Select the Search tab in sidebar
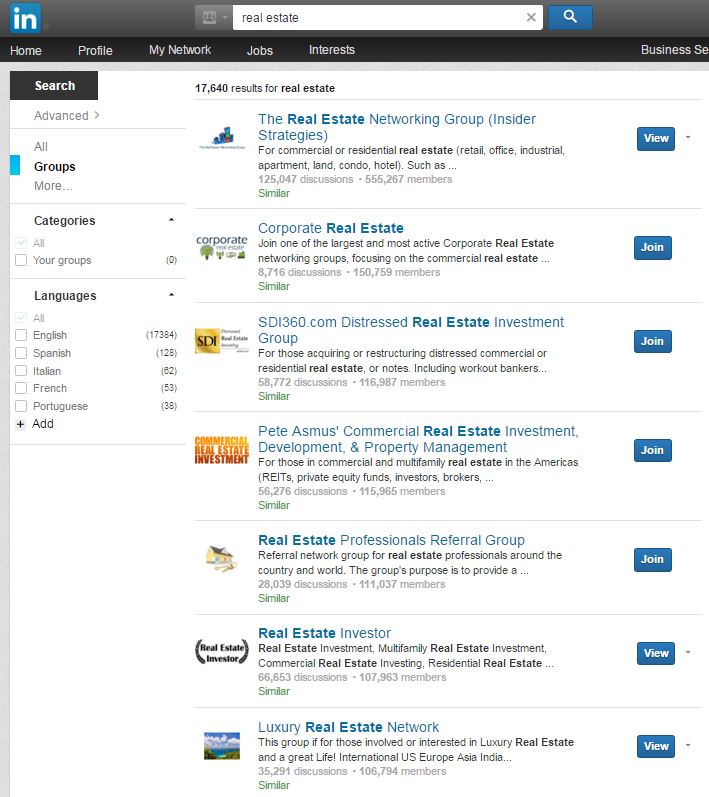Screen dimensions: 709x797 pyautogui.click(x=54, y=85)
